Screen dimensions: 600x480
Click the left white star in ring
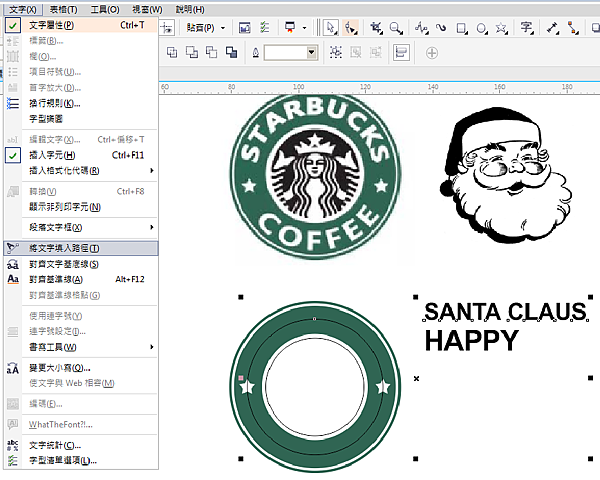(x=247, y=387)
